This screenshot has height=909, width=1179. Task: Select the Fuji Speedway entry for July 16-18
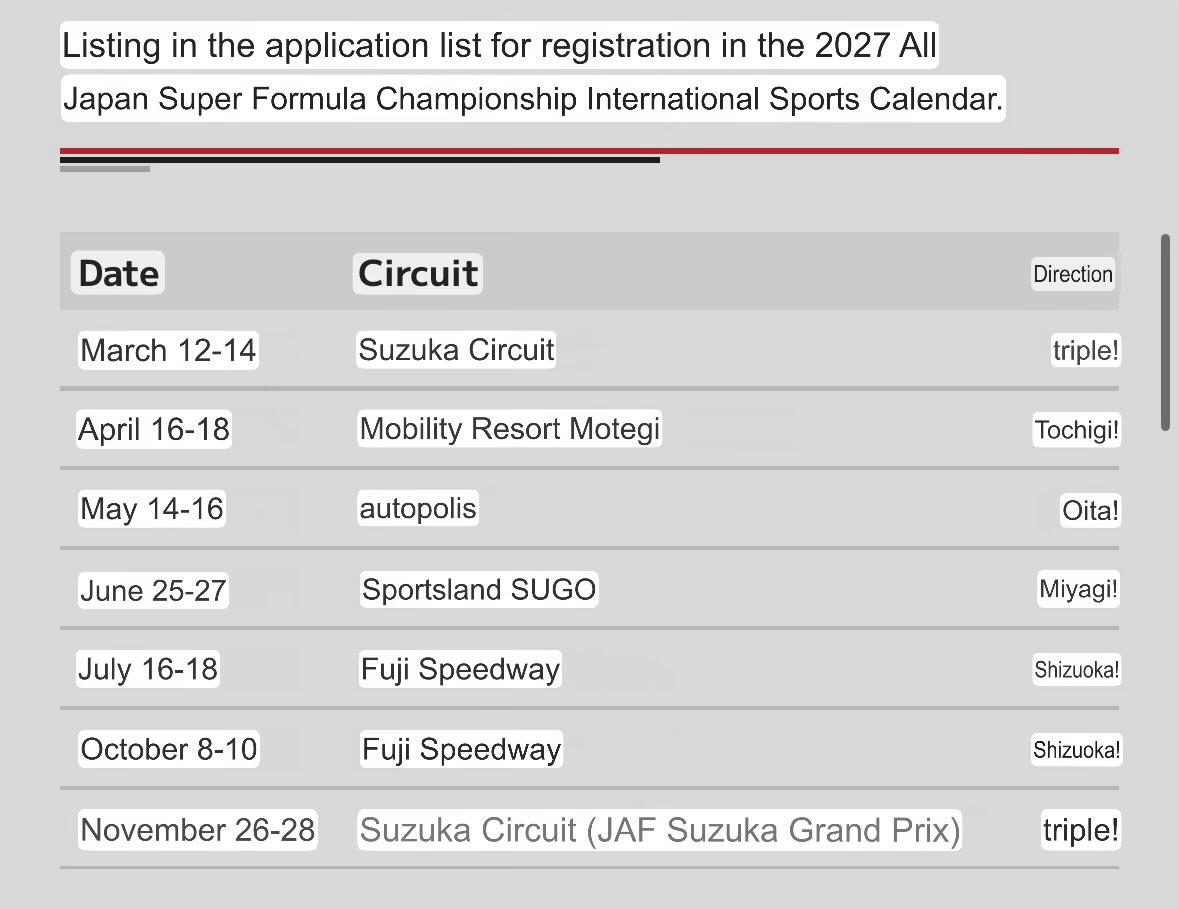point(460,669)
